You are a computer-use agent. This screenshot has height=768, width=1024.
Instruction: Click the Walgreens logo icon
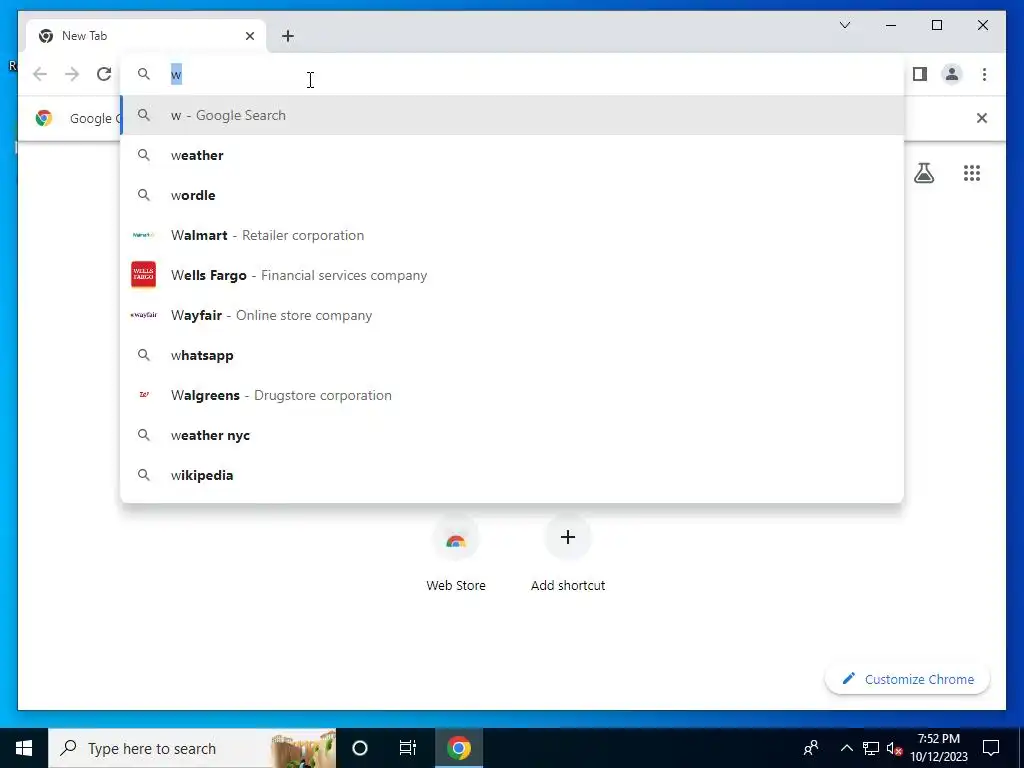(x=144, y=394)
